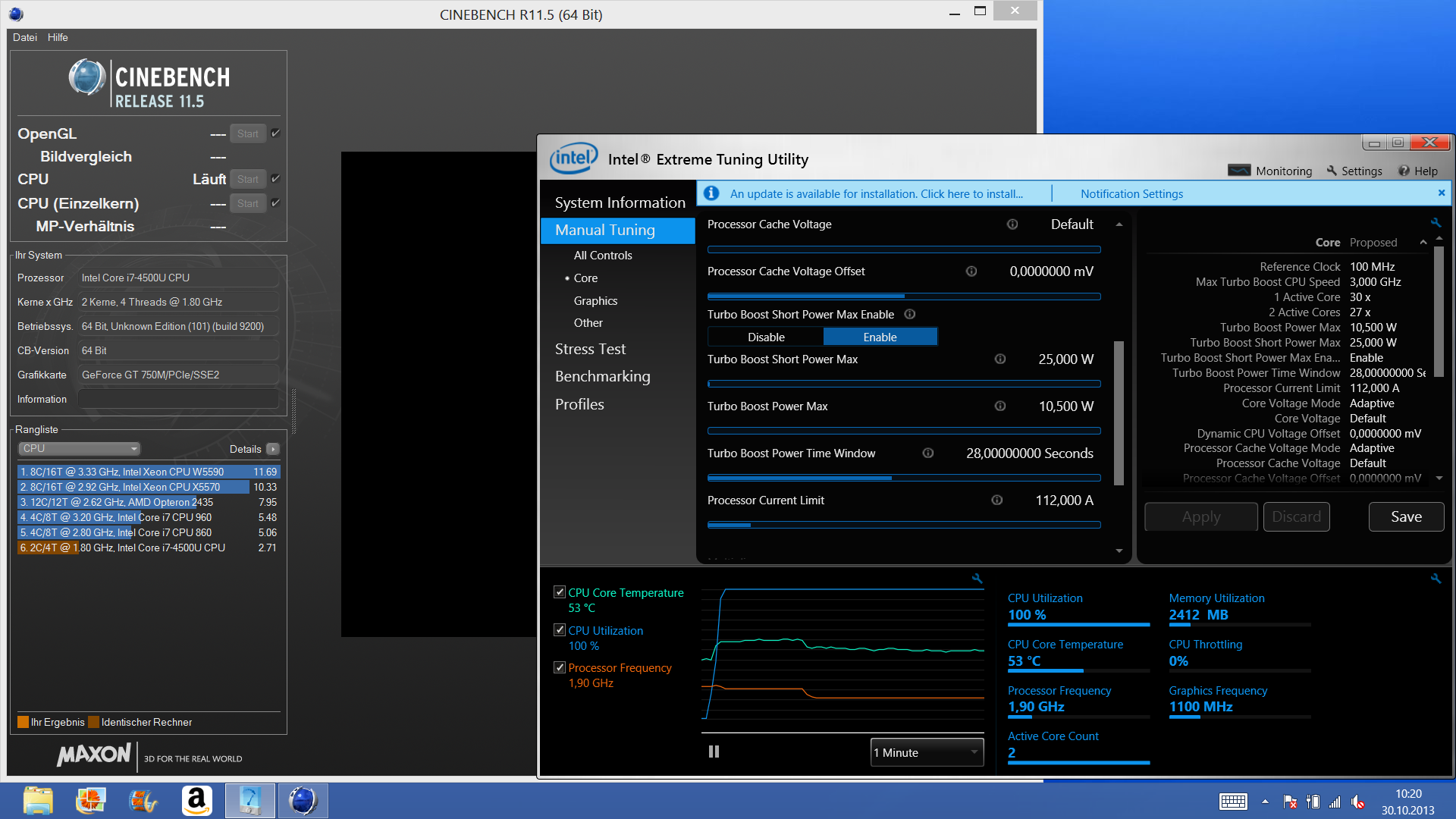1456x819 pixels.
Task: Open the Stress Test section
Action: point(590,349)
